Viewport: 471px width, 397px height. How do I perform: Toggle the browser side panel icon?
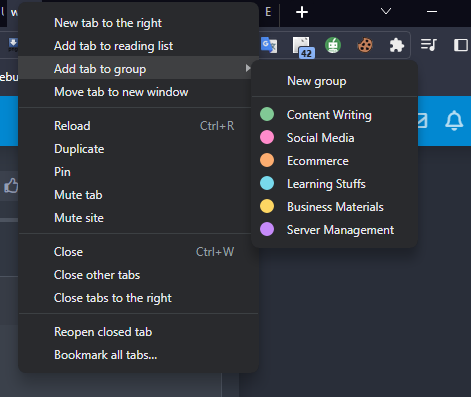click(x=461, y=45)
